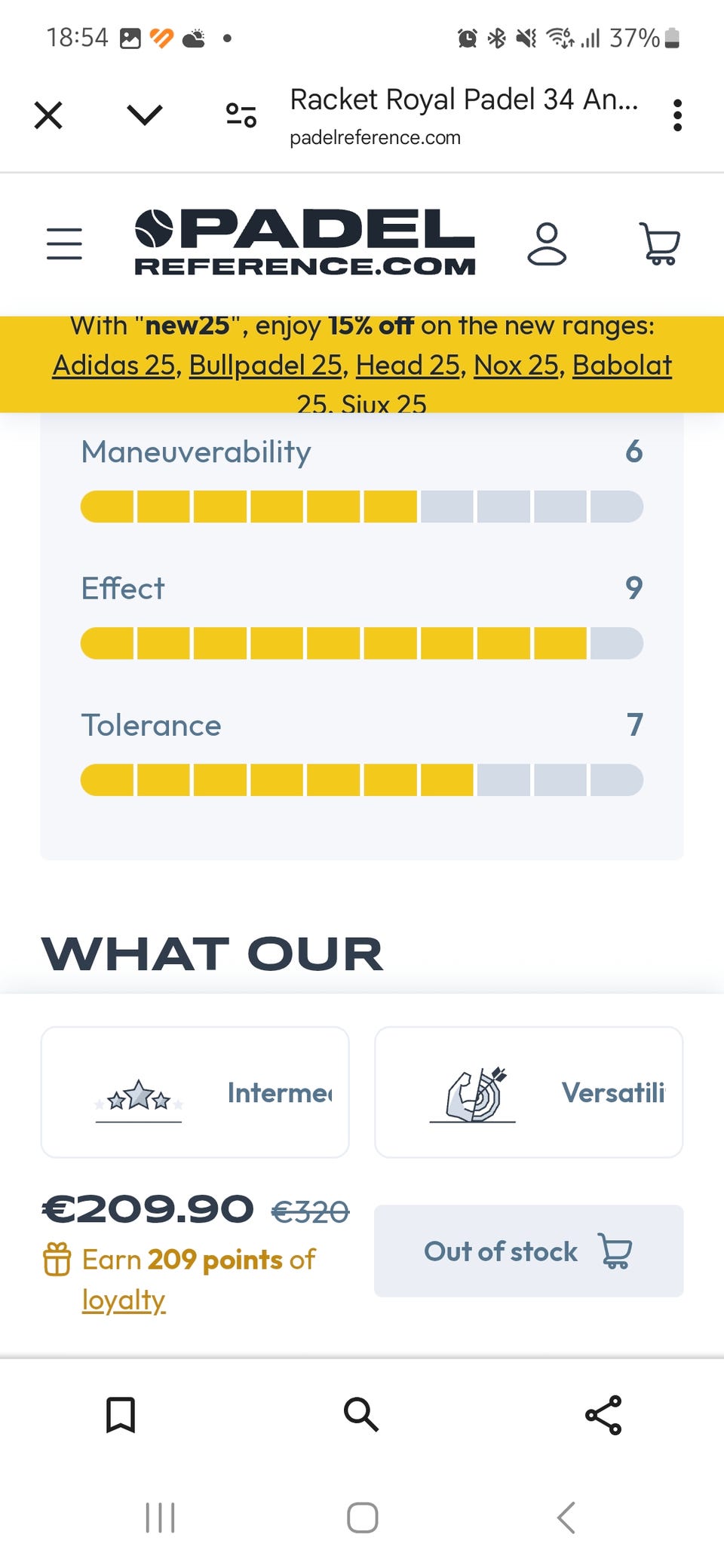Image resolution: width=724 pixels, height=1568 pixels.
Task: Open the Bullpadel 25 link
Action: click(265, 366)
